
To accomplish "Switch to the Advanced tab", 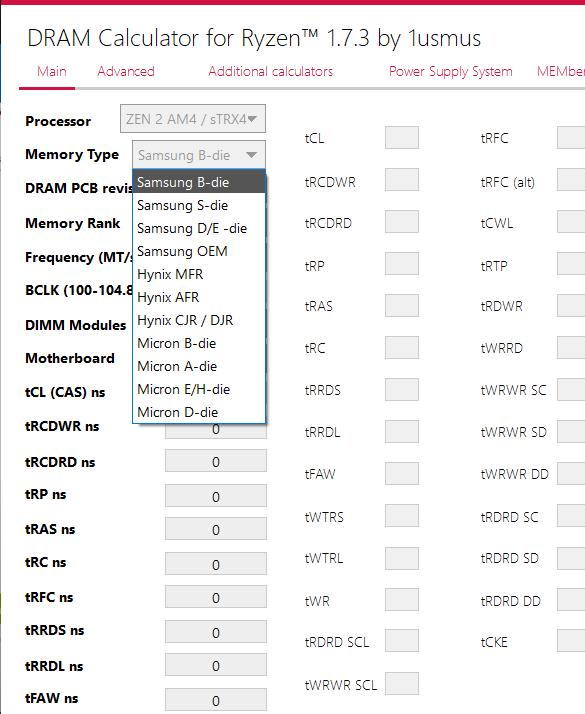I will point(126,71).
